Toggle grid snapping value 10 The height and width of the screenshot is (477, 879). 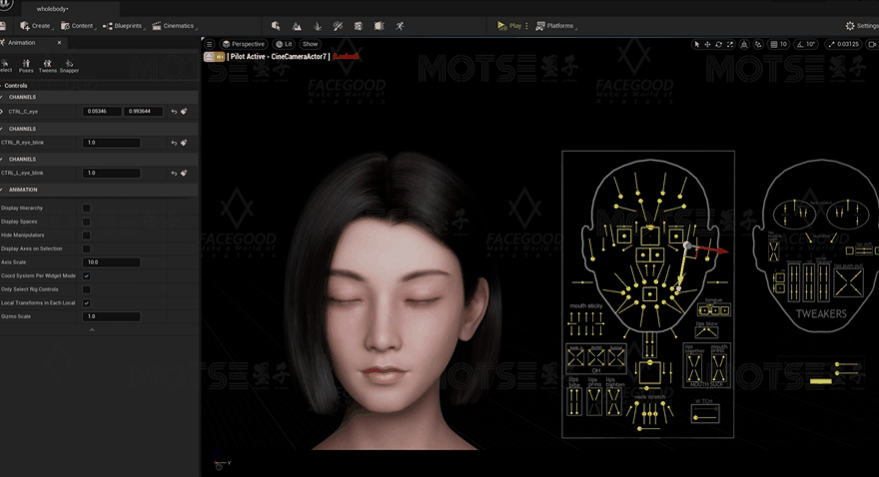(x=779, y=44)
